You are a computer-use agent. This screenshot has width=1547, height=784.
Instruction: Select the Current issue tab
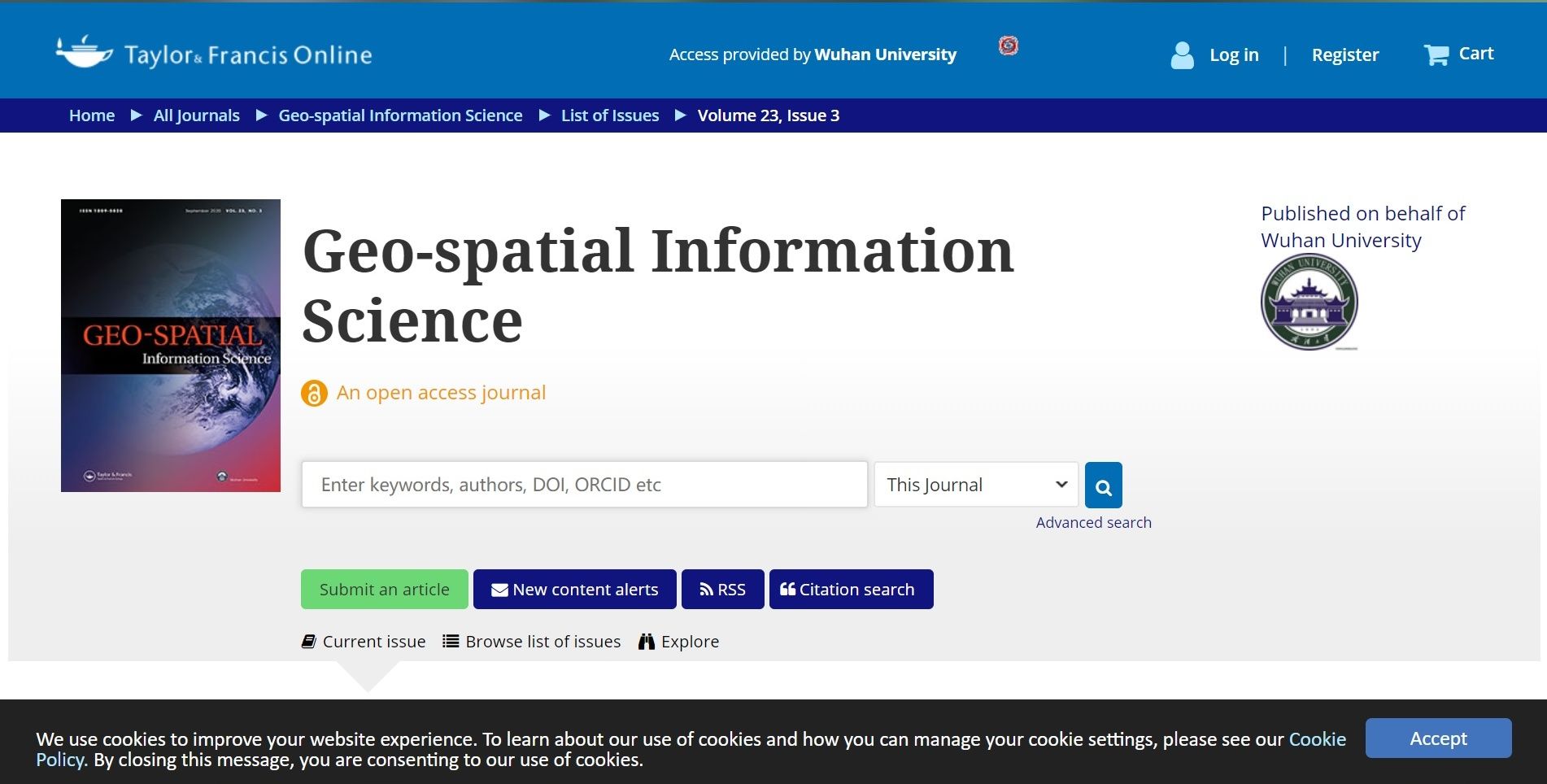(364, 642)
